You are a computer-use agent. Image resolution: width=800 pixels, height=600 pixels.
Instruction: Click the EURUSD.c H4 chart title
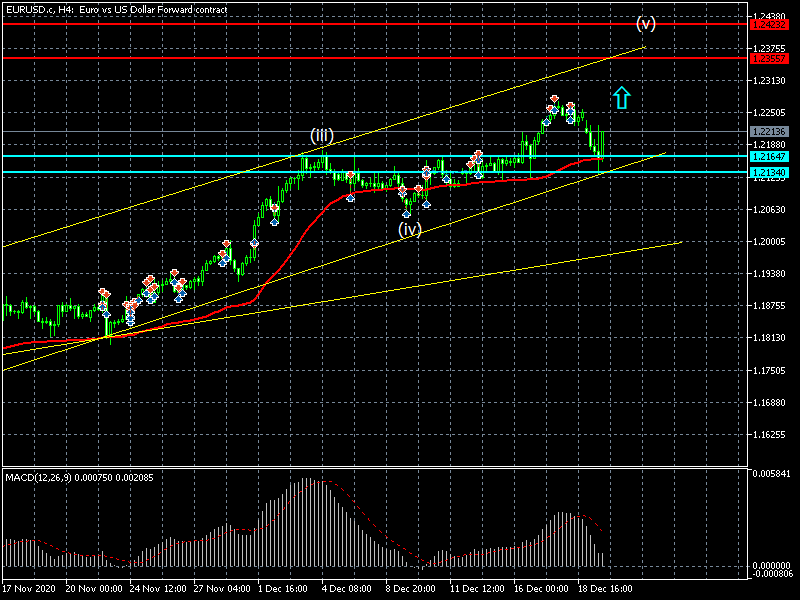pos(130,8)
